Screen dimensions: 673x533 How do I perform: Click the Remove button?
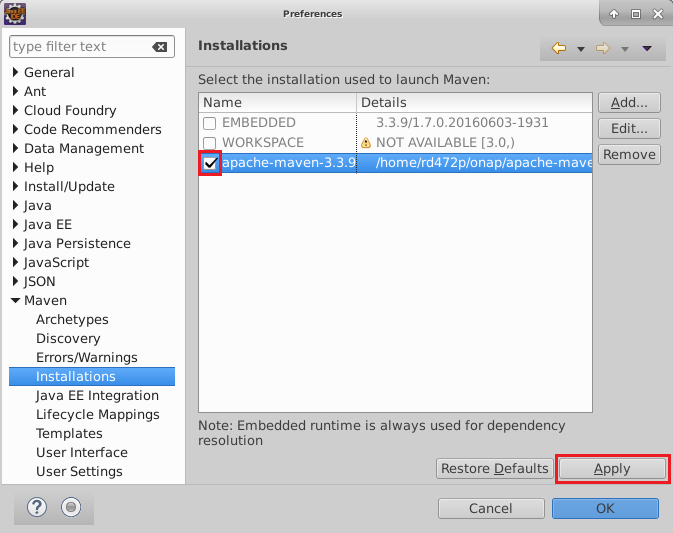(629, 154)
